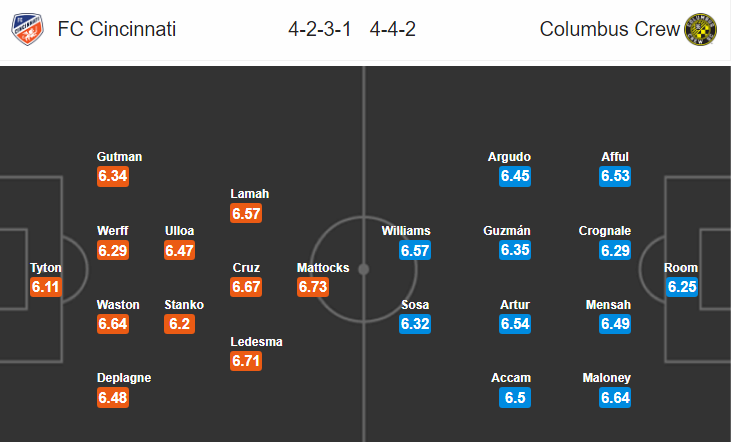Select the player name Guzmán
731x442 pixels.
(x=507, y=231)
